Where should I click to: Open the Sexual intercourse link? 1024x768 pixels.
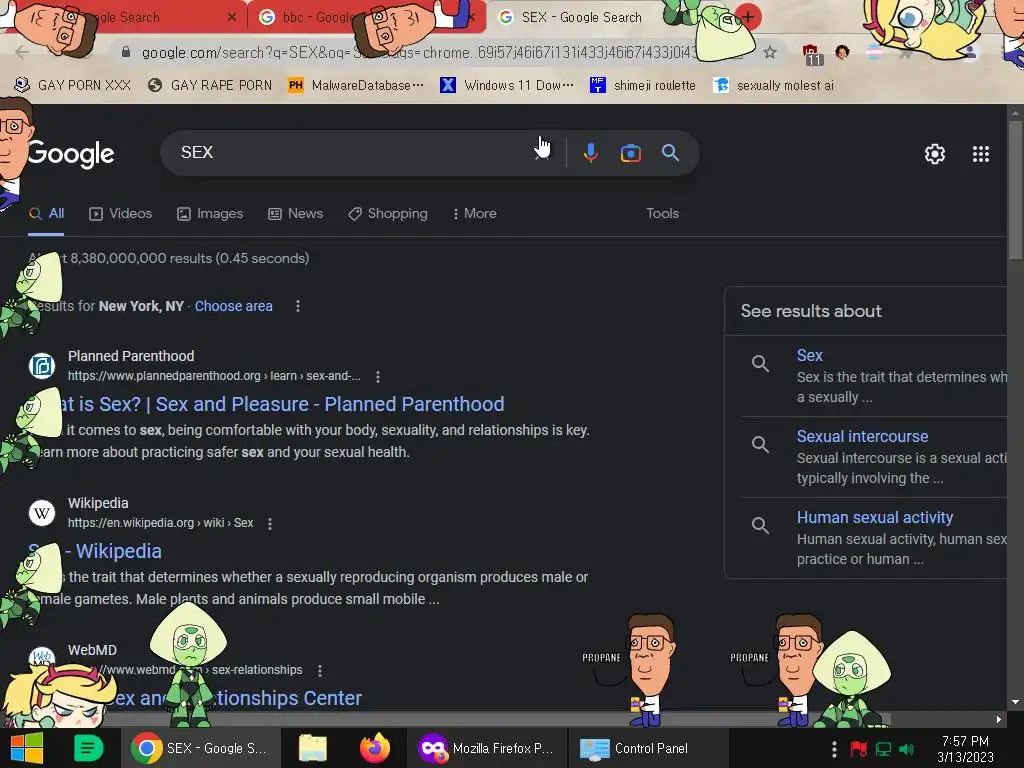(862, 436)
